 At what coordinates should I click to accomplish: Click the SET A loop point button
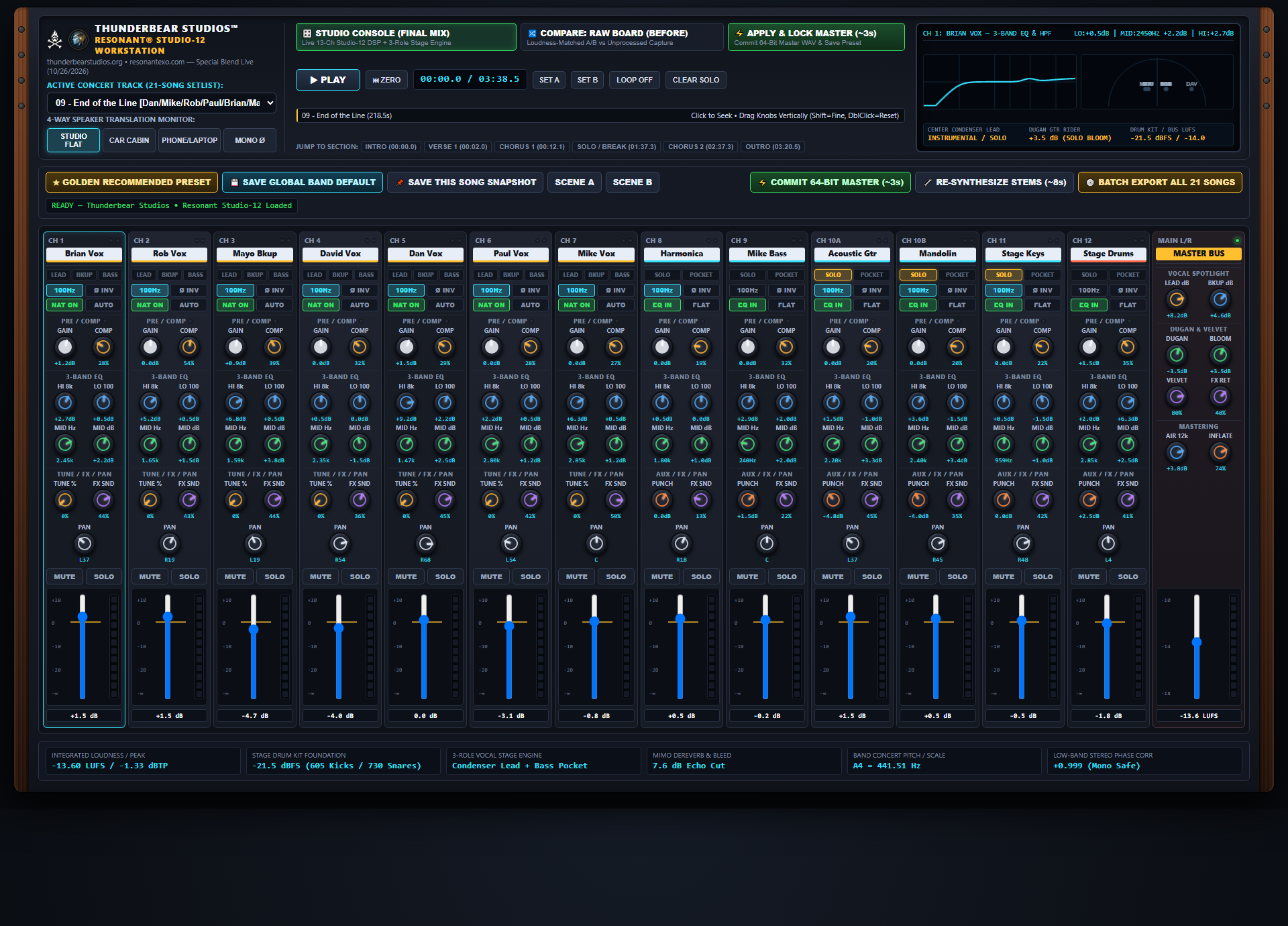click(549, 80)
